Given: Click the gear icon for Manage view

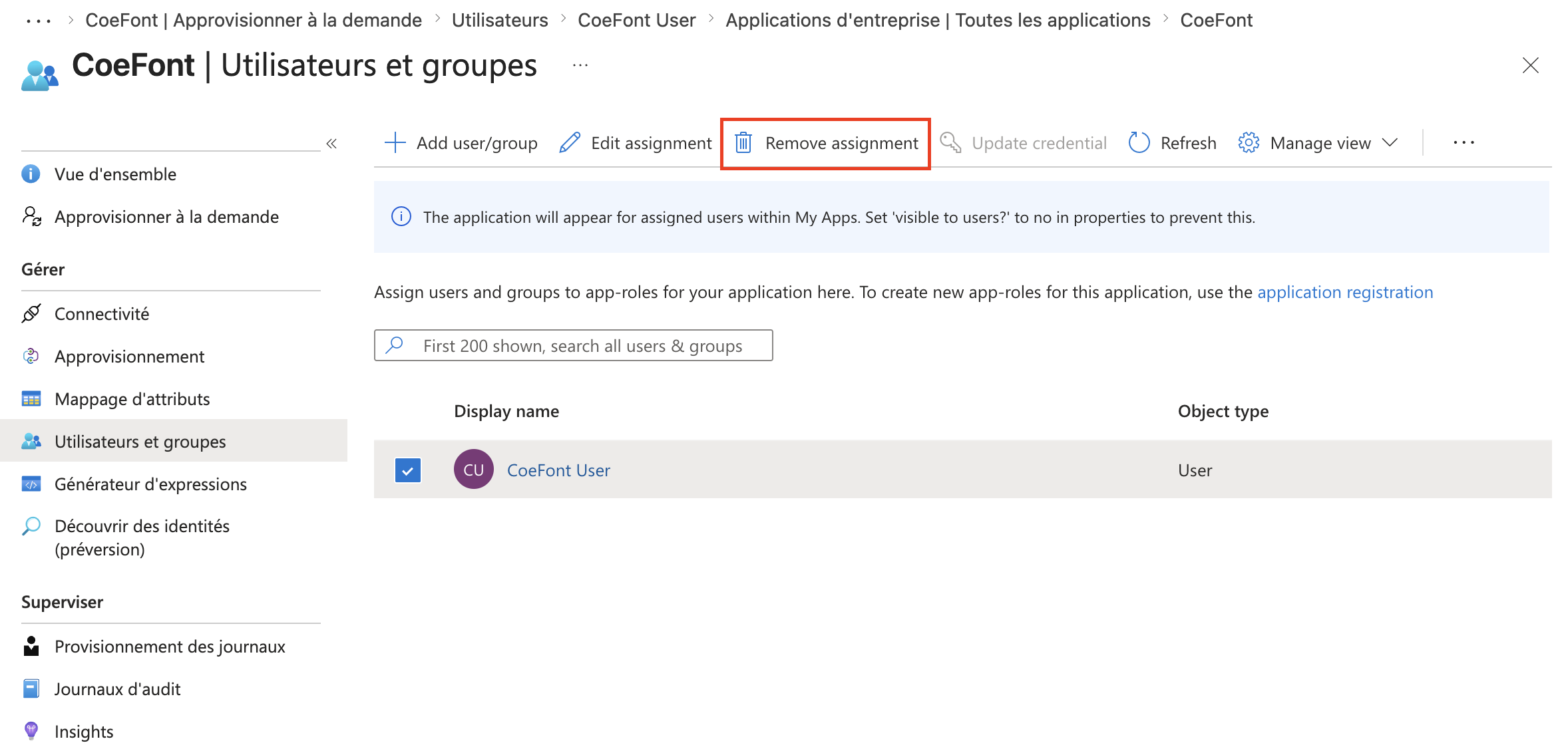Looking at the screenshot, I should point(1249,143).
